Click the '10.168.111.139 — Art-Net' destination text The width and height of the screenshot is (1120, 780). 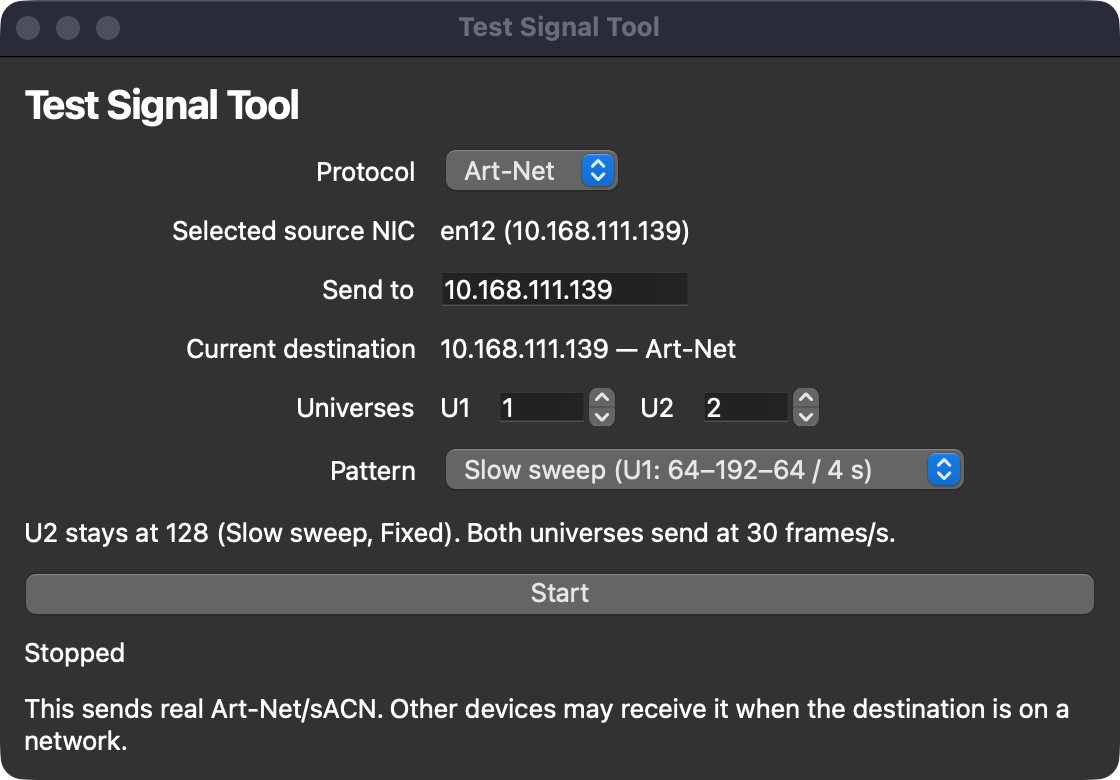tap(588, 349)
